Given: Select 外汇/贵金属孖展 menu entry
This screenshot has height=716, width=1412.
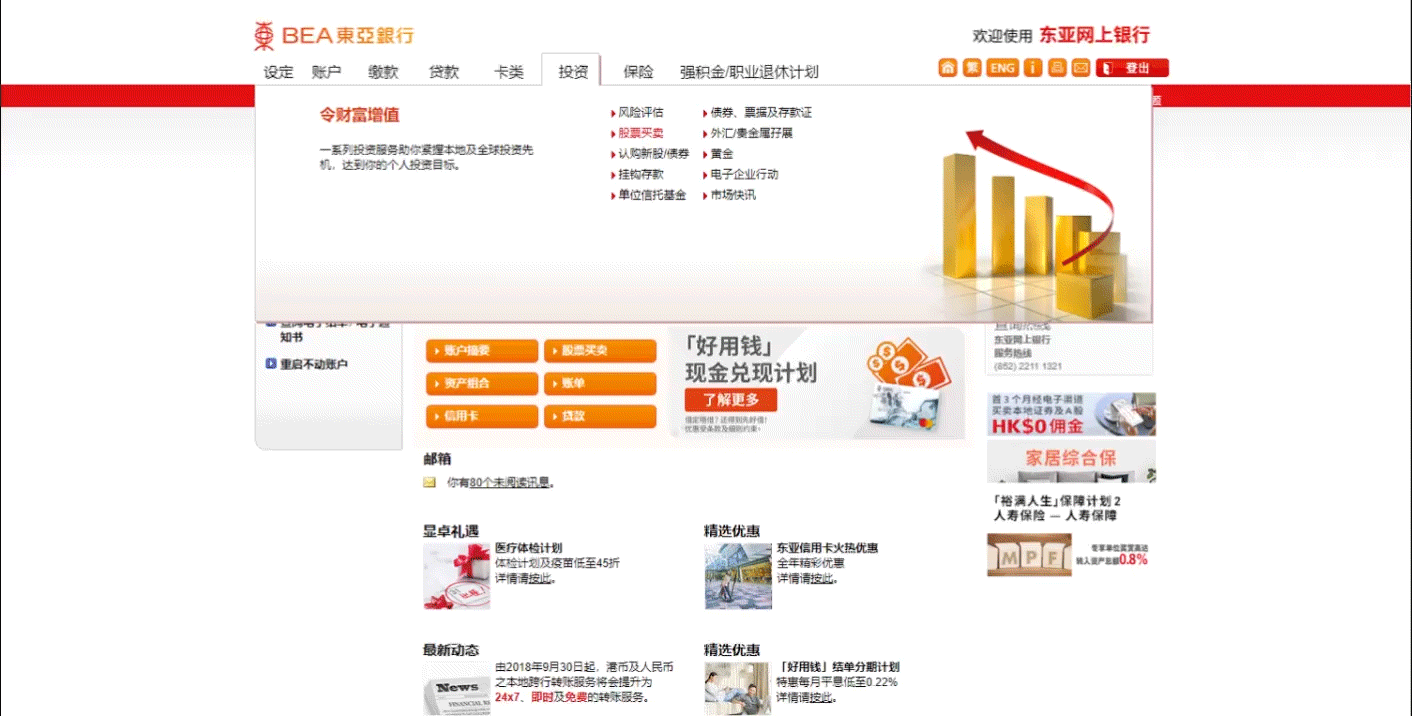Looking at the screenshot, I should pos(751,133).
